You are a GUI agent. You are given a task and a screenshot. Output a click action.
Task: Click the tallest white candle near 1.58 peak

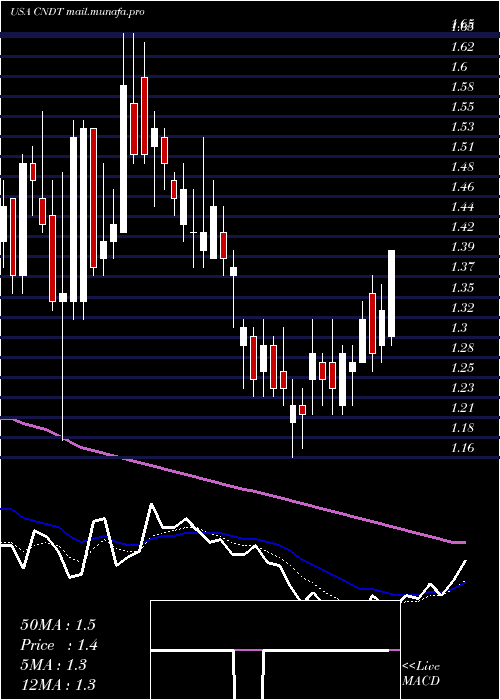123,158
